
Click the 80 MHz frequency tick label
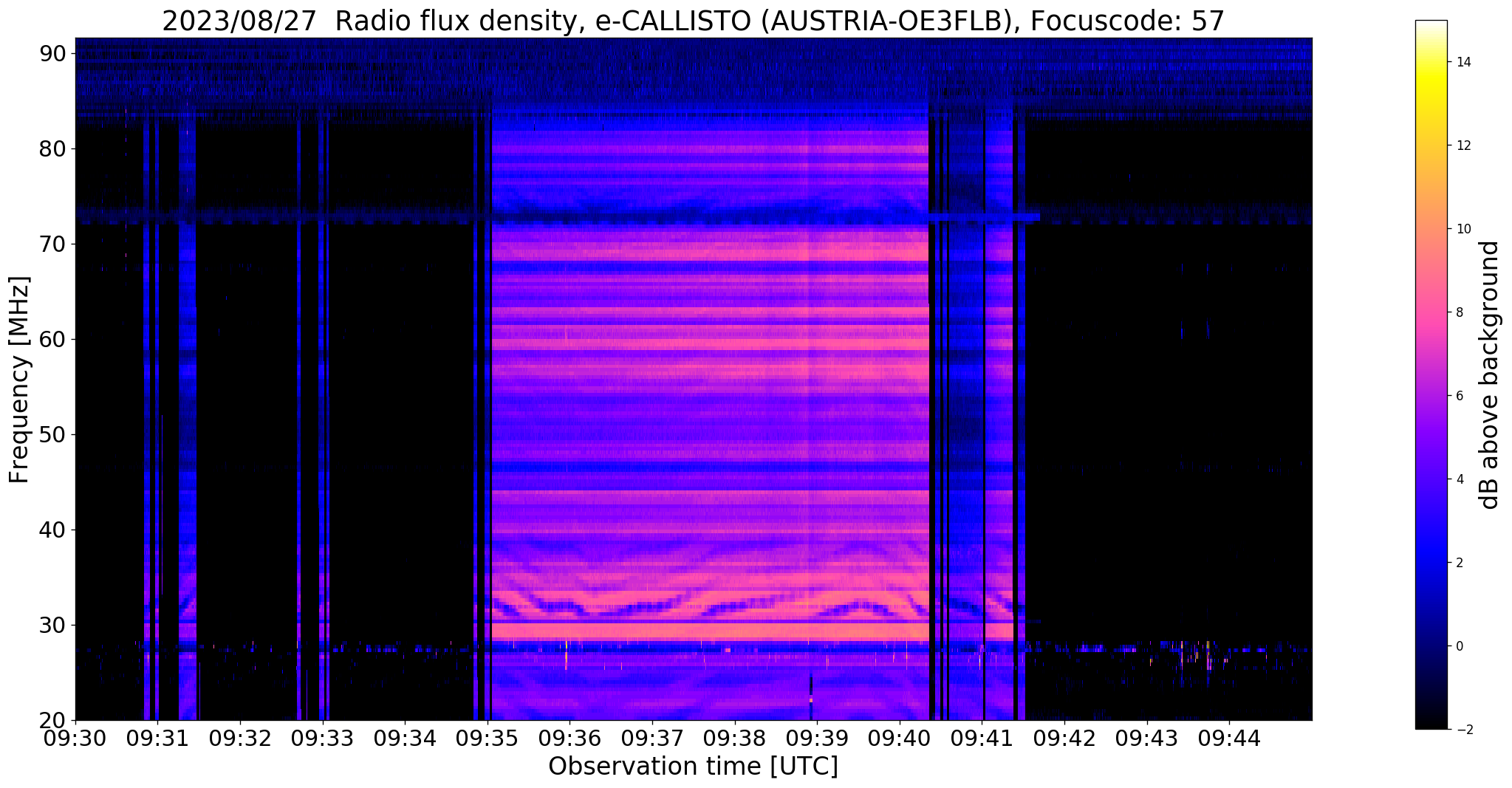(53, 149)
